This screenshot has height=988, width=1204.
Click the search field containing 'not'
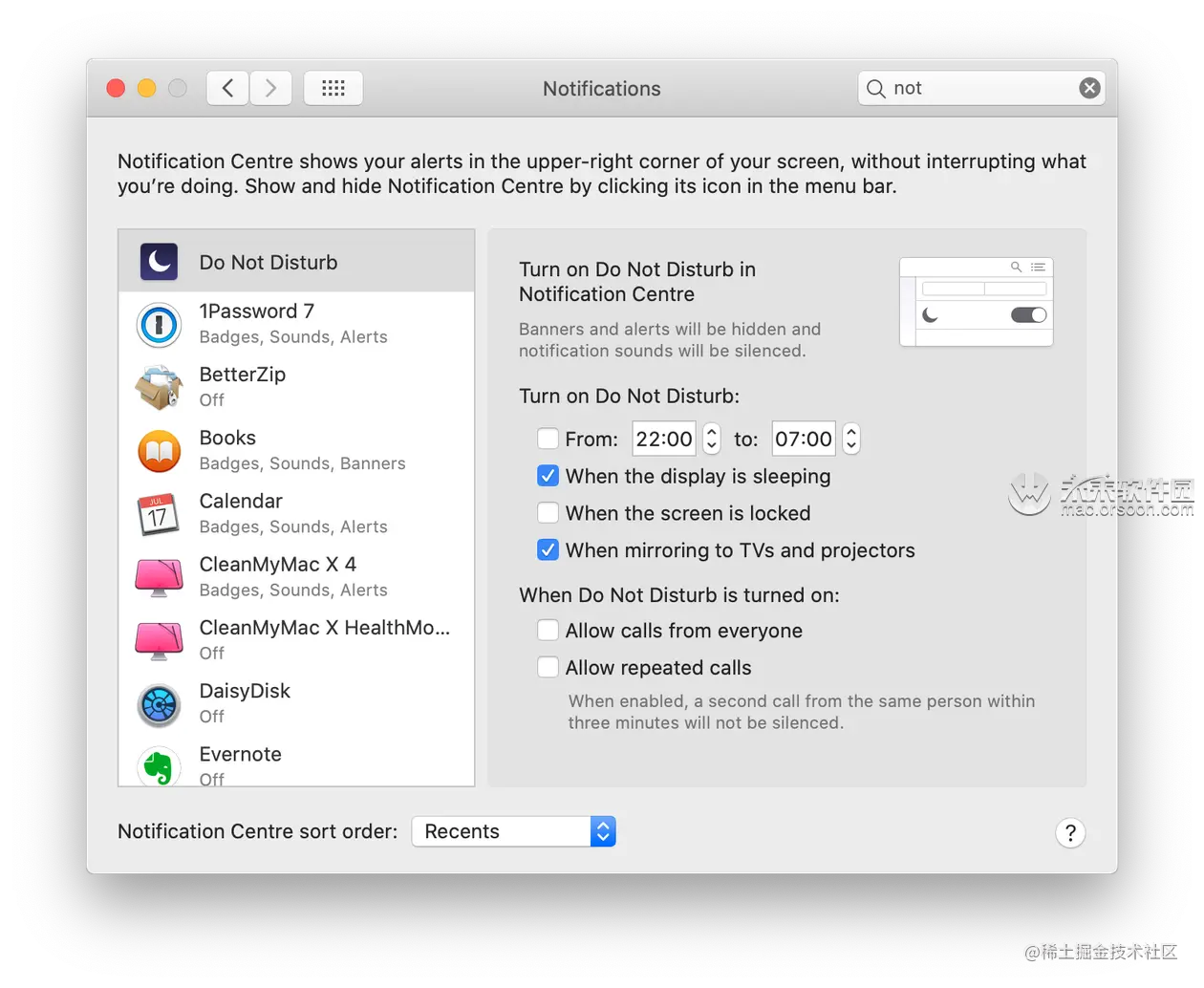point(981,88)
